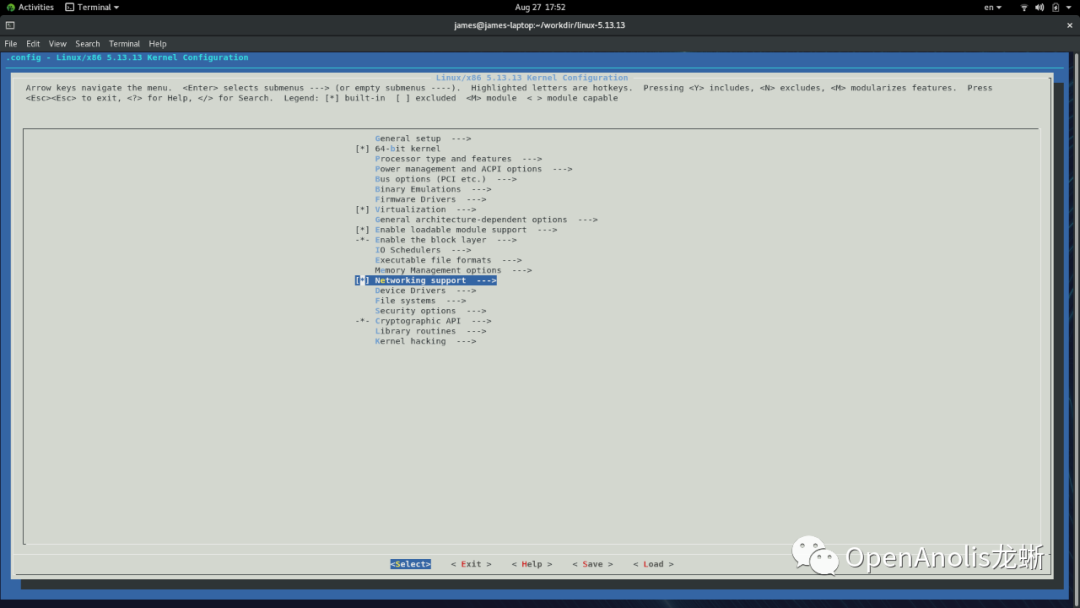Open the File menu
The height and width of the screenshot is (608, 1080).
coord(11,43)
